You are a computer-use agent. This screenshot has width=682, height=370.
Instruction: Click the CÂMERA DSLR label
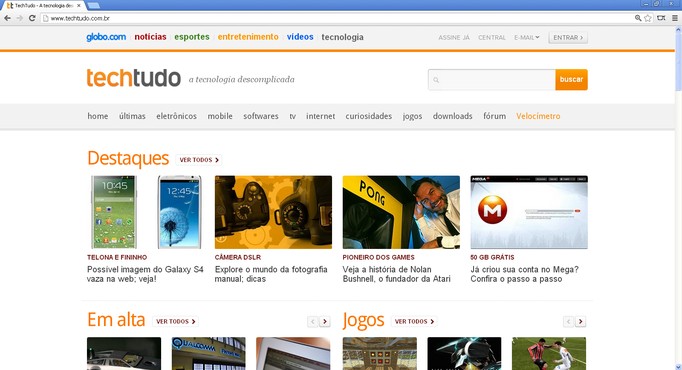point(238,257)
